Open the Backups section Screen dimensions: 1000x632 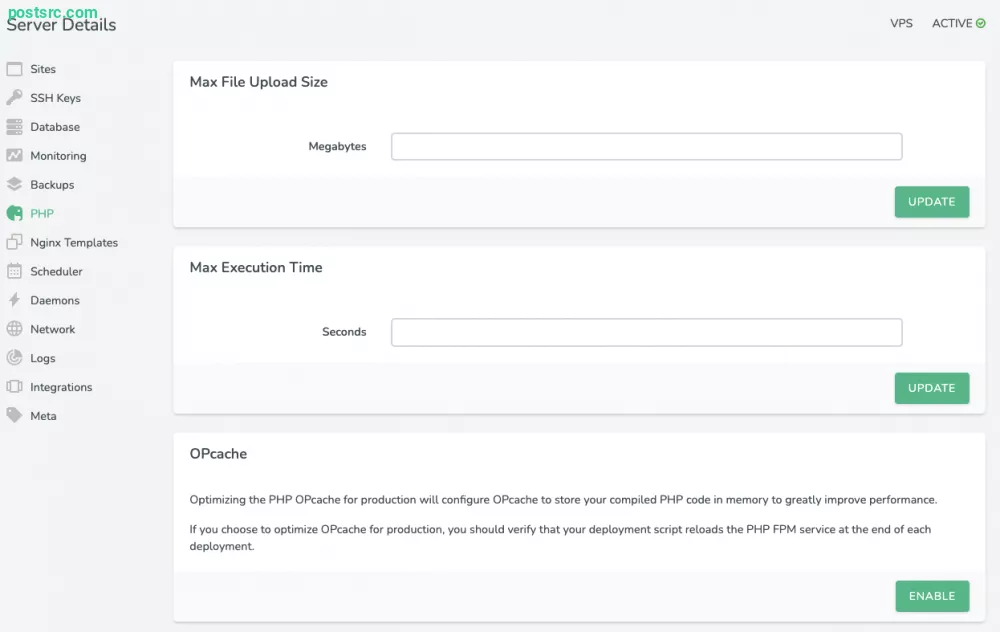(x=52, y=185)
